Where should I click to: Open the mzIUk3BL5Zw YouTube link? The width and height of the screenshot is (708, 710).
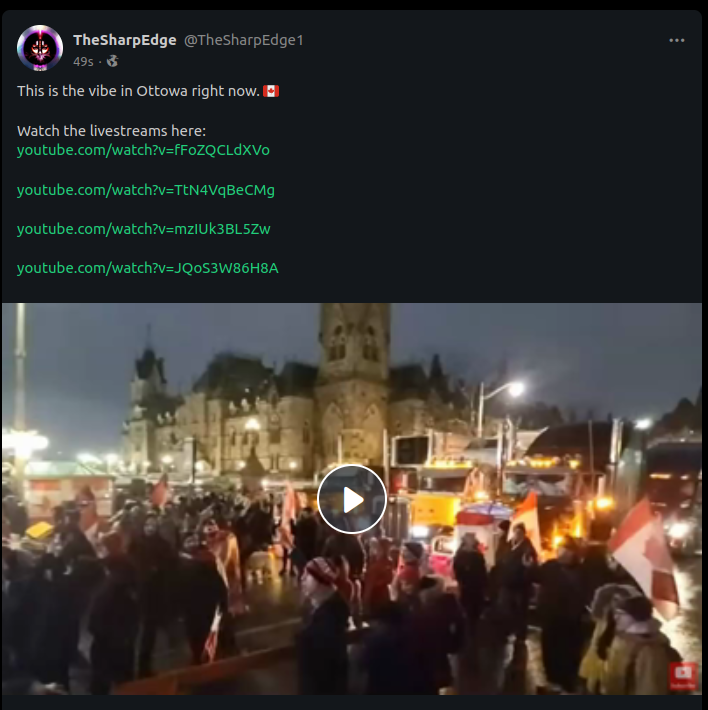(144, 229)
